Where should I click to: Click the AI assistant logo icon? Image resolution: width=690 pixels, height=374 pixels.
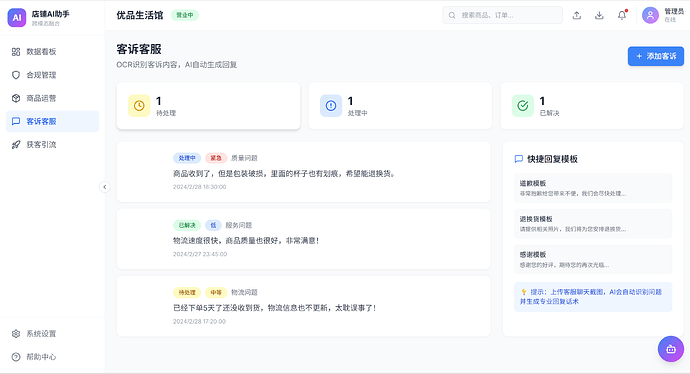pos(17,18)
